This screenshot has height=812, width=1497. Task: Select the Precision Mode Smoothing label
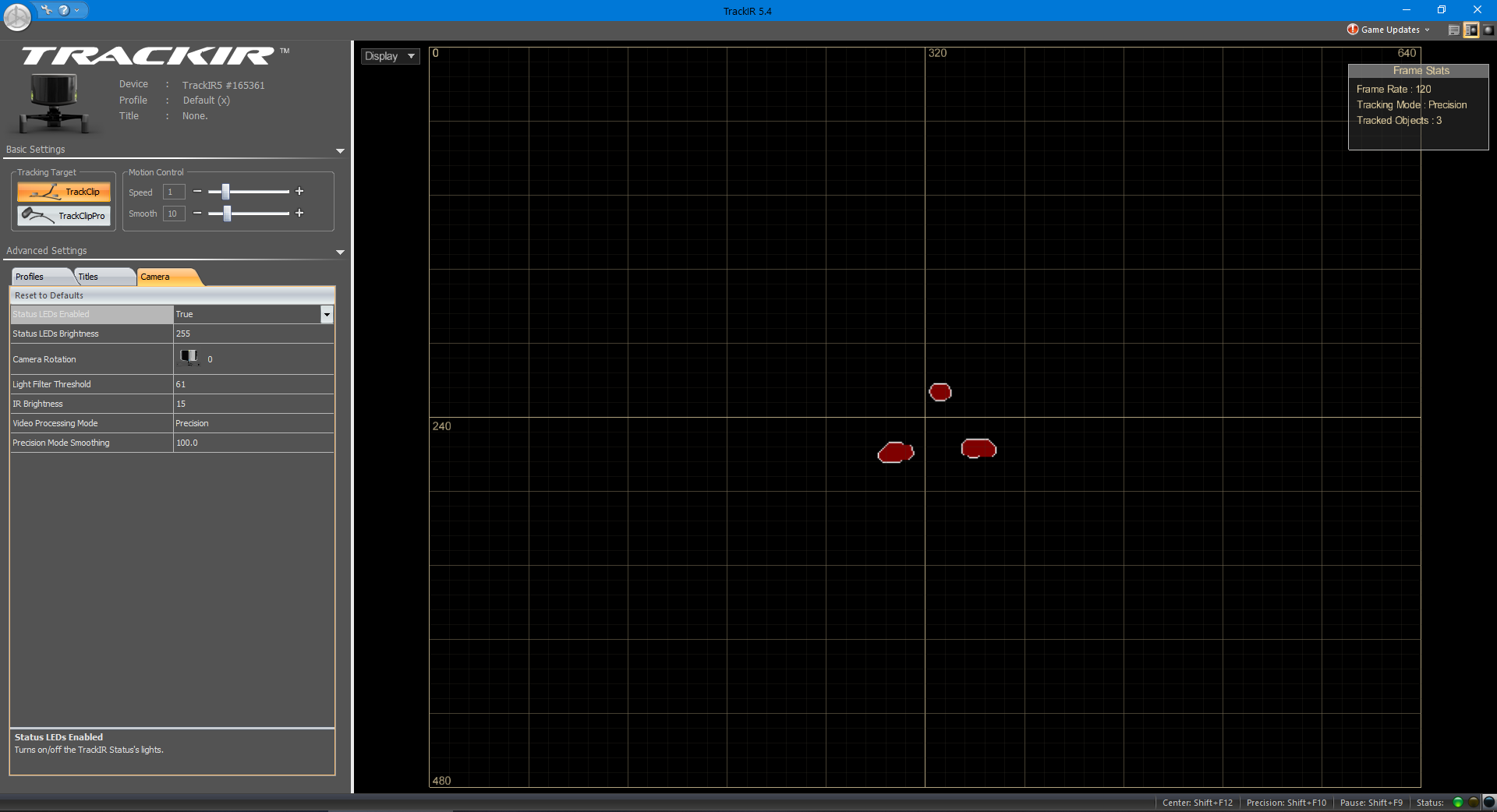point(61,443)
